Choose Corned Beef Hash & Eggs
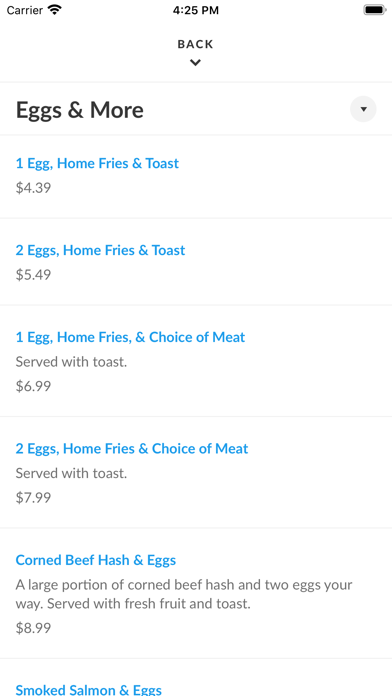 point(96,560)
